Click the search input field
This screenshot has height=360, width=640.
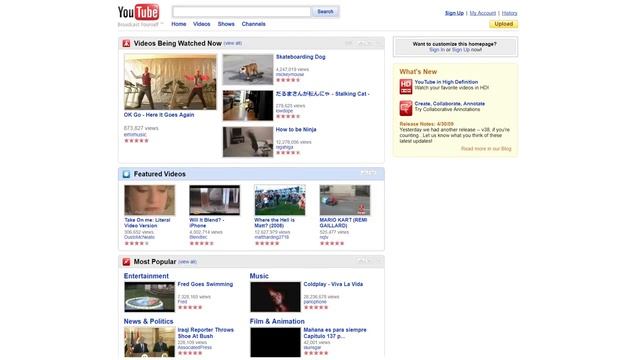point(242,11)
